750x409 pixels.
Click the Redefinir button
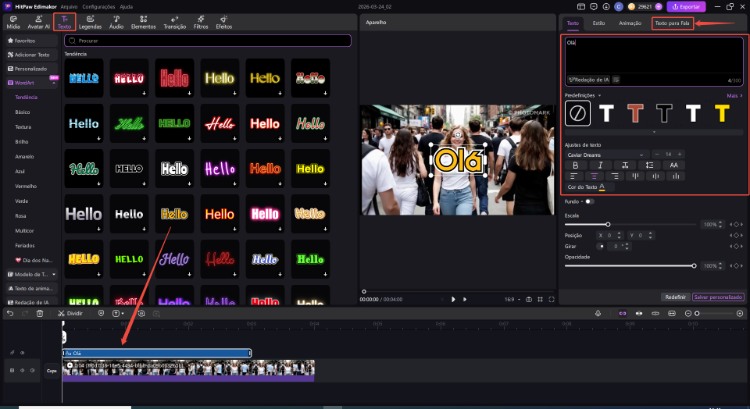point(675,297)
